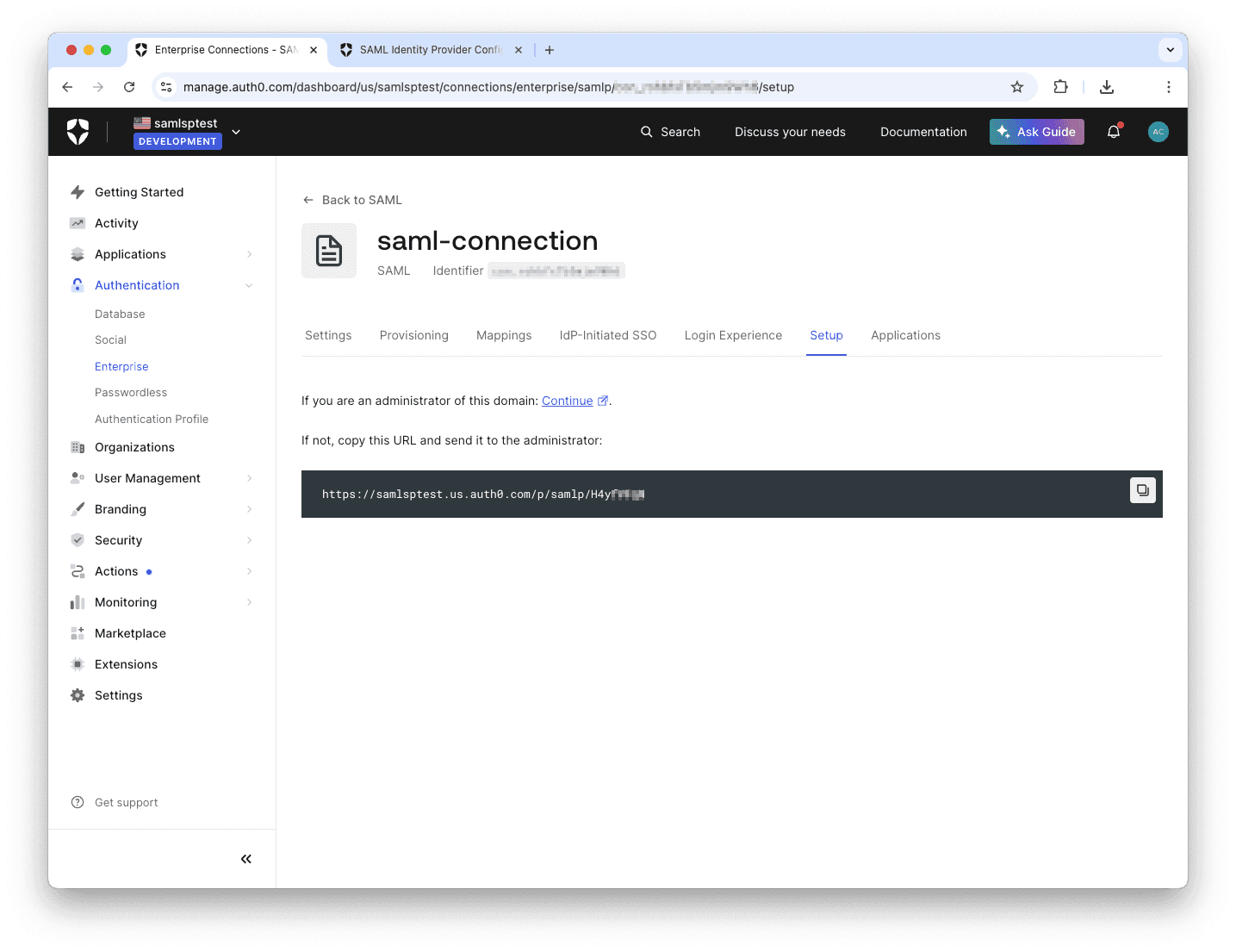This screenshot has width=1236, height=952.
Task: Expand the Applications sidebar section
Action: (249, 254)
